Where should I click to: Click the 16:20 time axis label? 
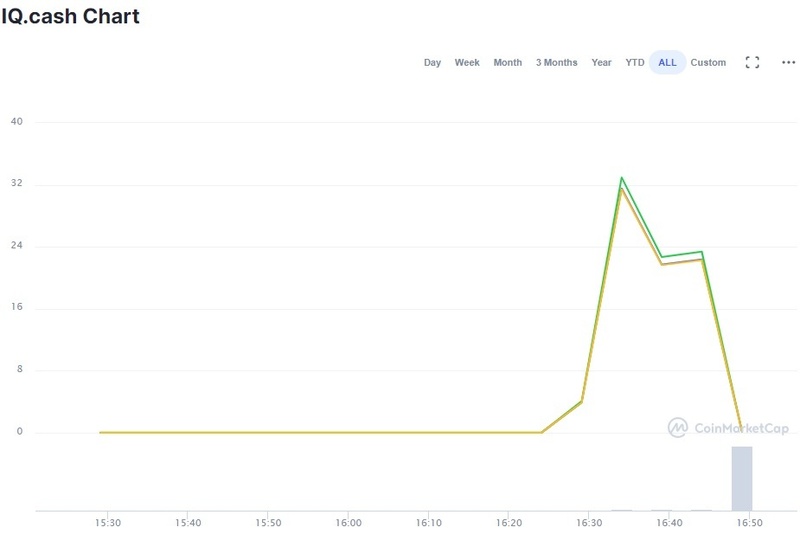click(509, 523)
